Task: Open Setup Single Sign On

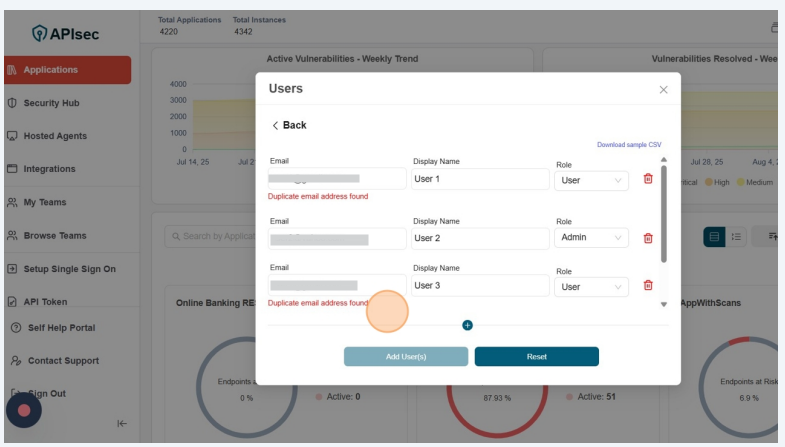Action: click(x=69, y=269)
